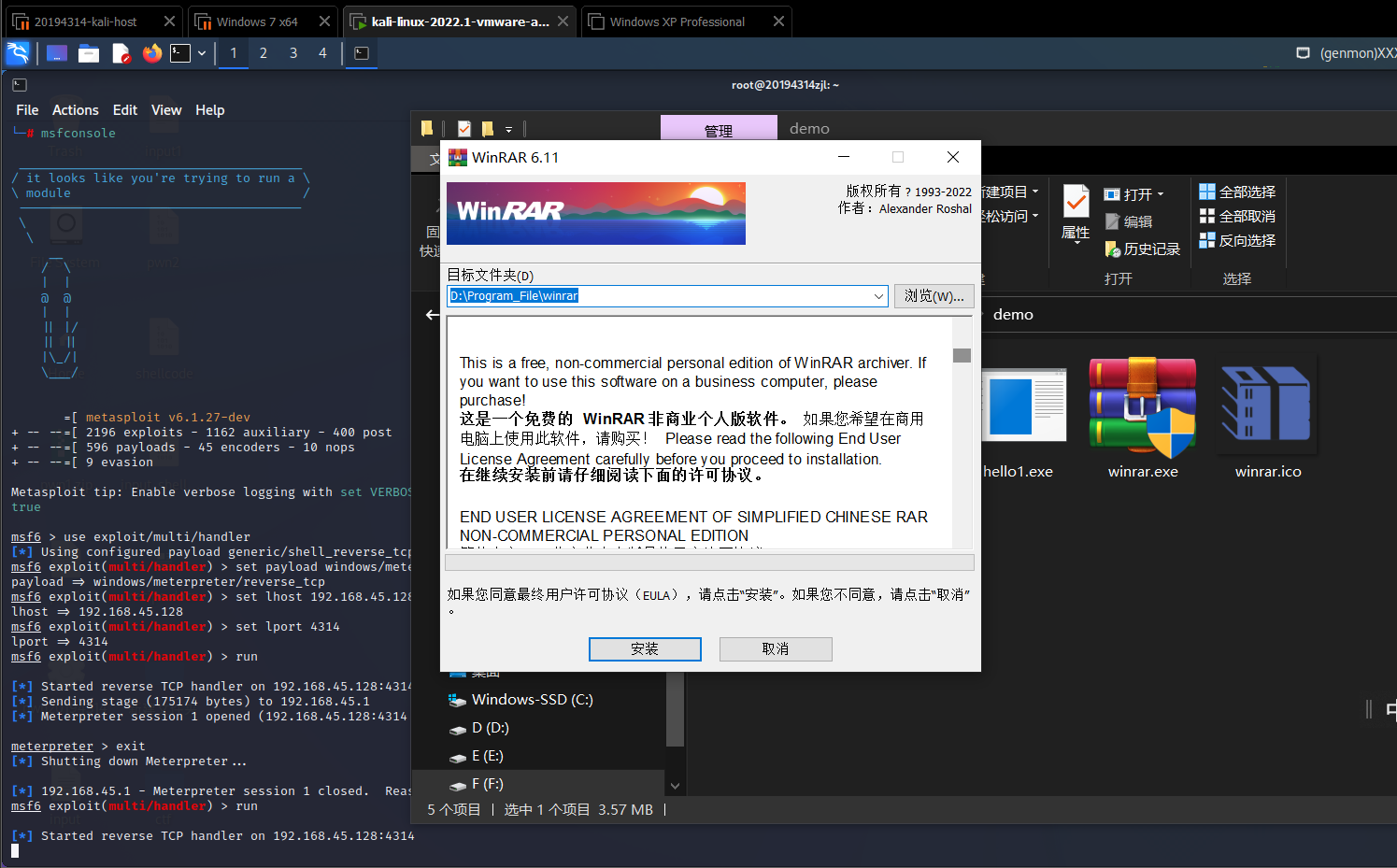Image resolution: width=1397 pixels, height=868 pixels.
Task: Switch to workspace 1
Action: pos(234,53)
